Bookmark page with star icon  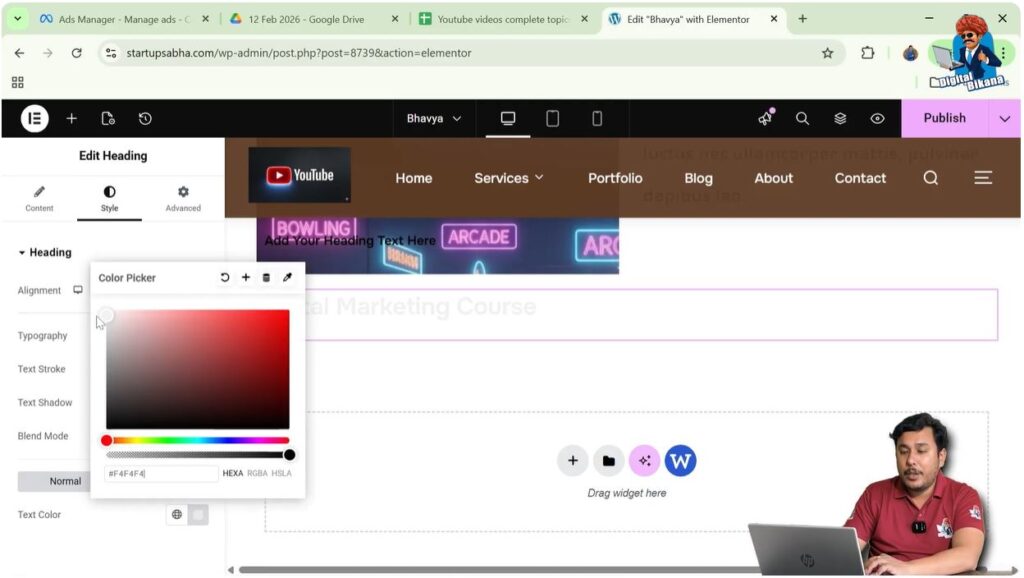click(827, 53)
